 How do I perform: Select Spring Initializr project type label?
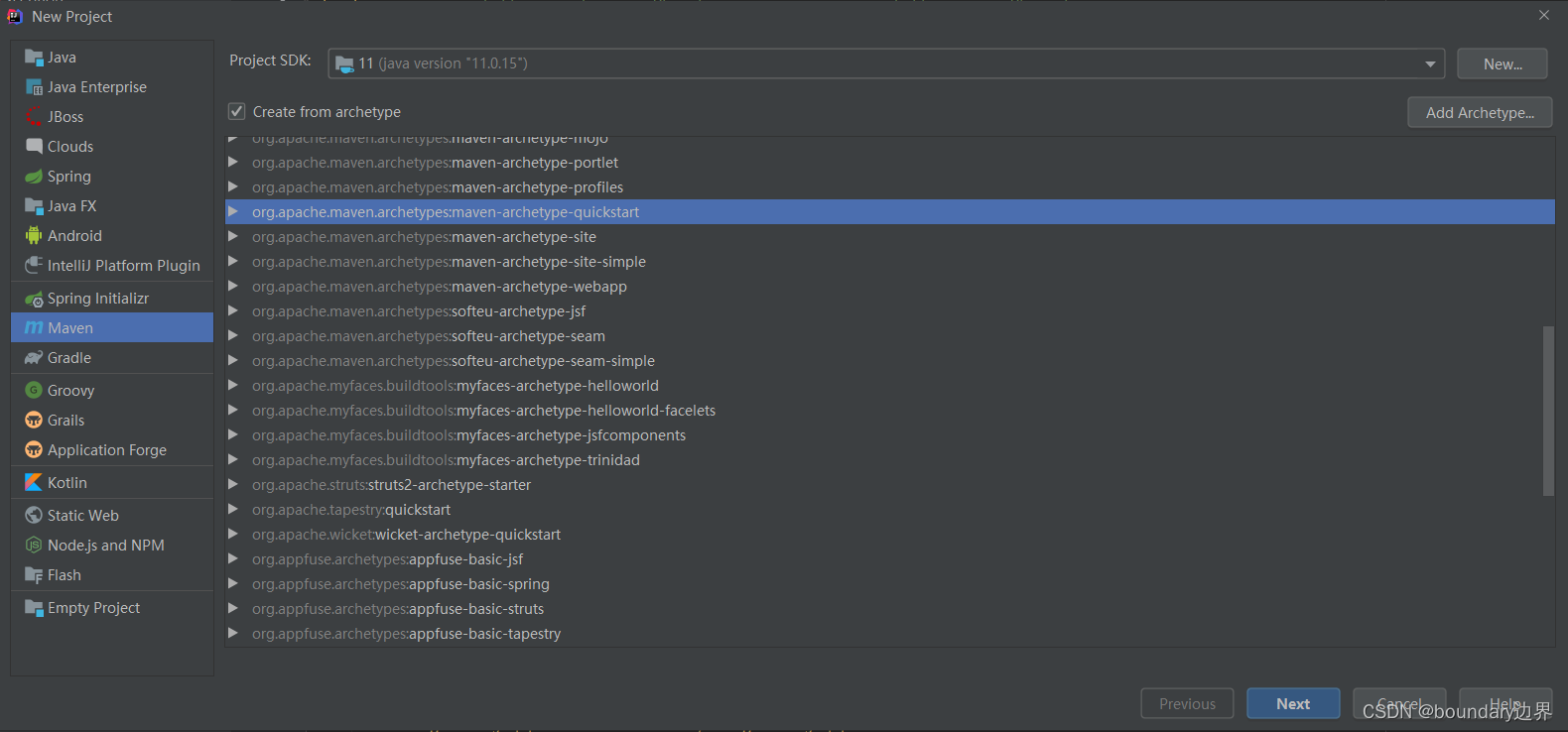pos(98,299)
